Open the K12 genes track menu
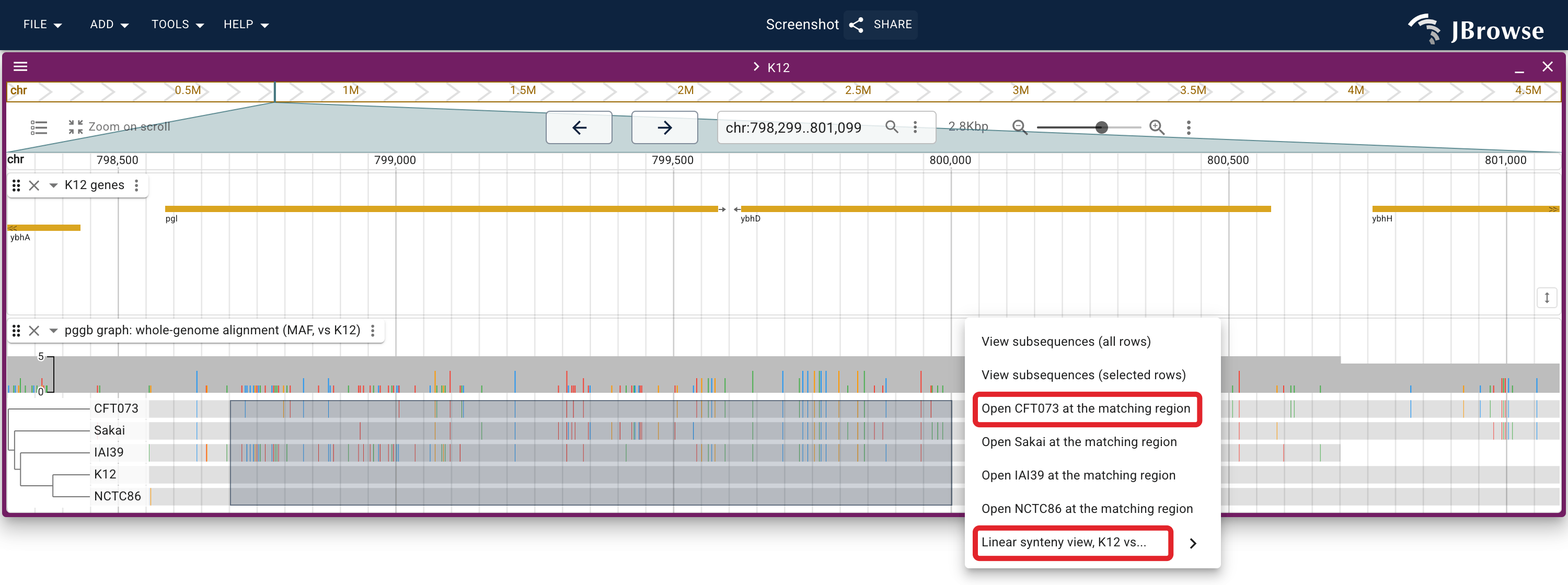1568x585 pixels. [x=136, y=185]
